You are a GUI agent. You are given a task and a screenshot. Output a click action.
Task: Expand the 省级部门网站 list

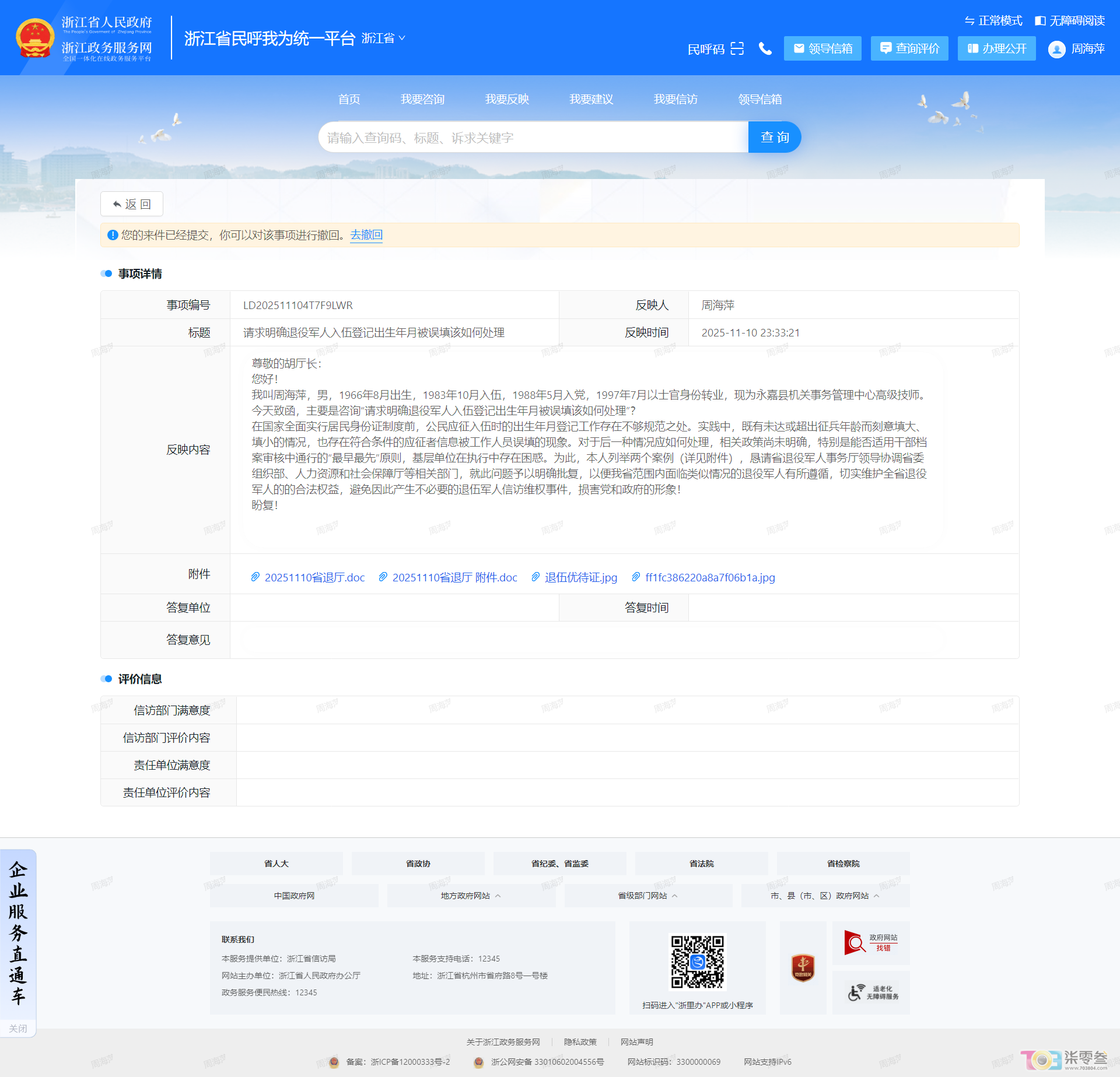(x=647, y=896)
